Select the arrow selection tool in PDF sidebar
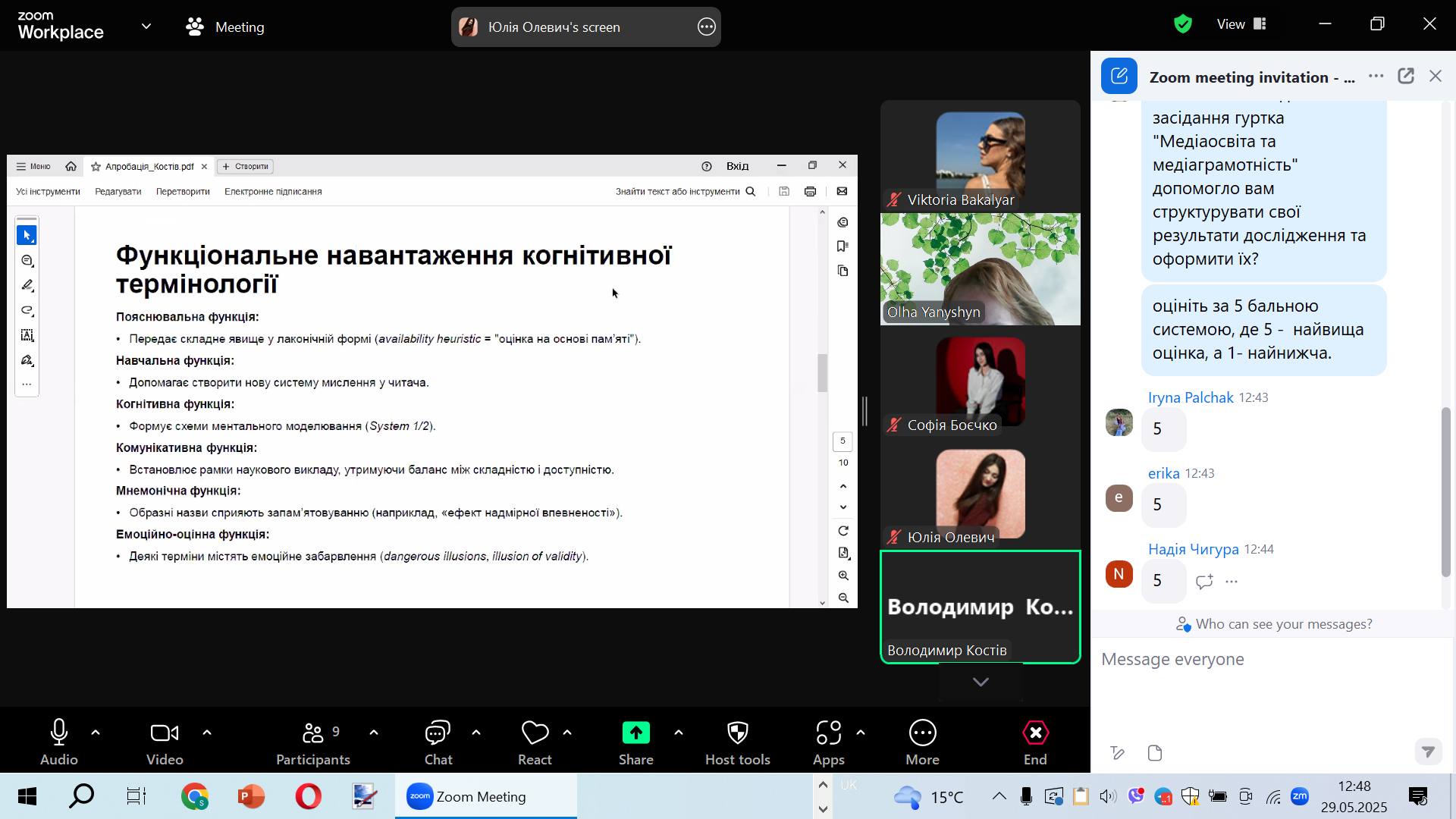The height and width of the screenshot is (819, 1456). (27, 235)
